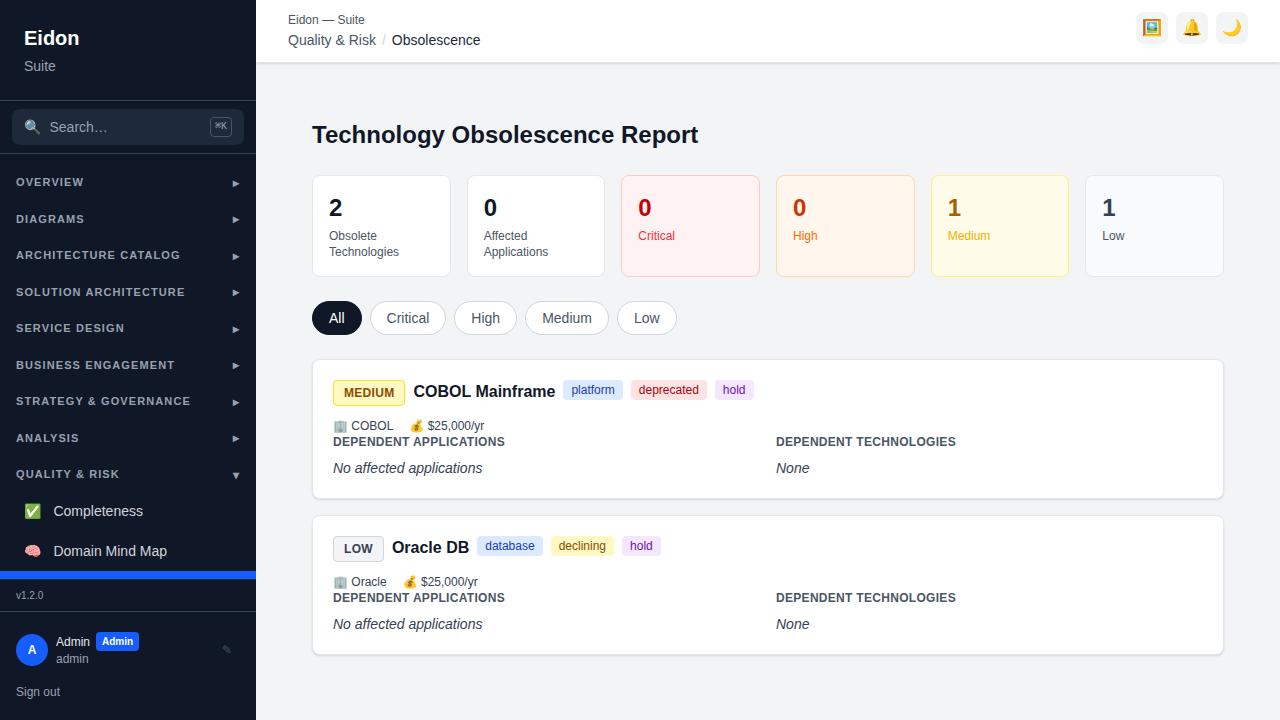Click the COBOL vendor building icon
This screenshot has width=1280, height=720.
(340, 426)
